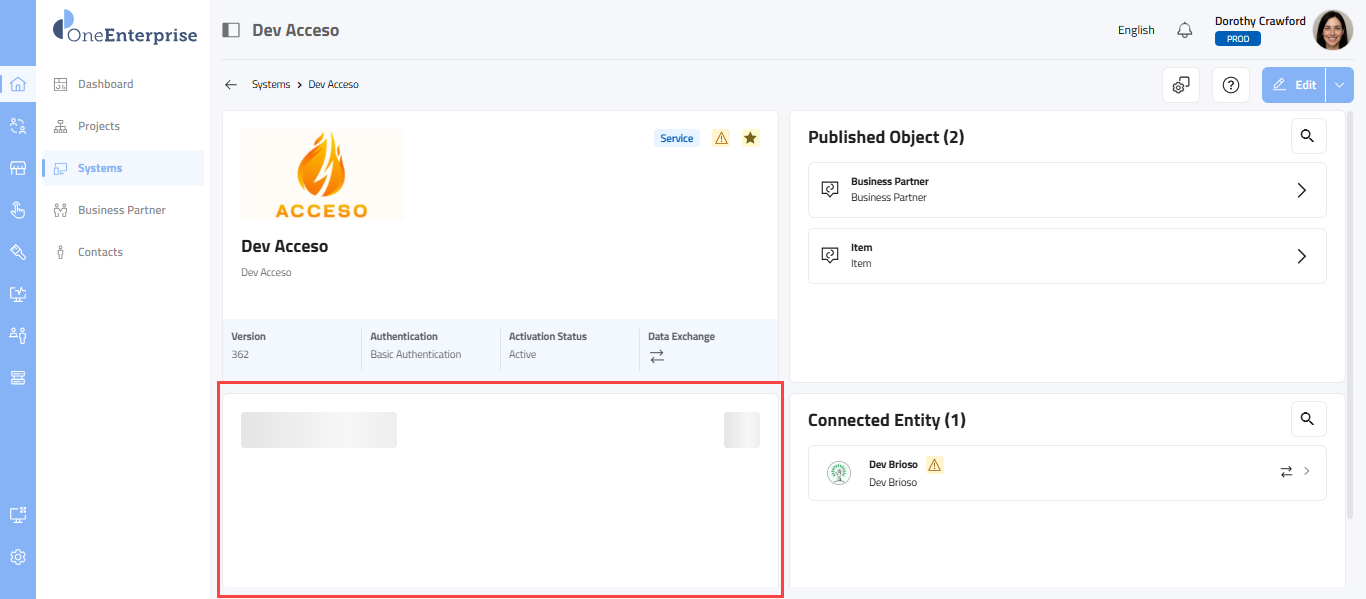This screenshot has height=599, width=1366.
Task: Toggle the sidebar panel collapse icon
Action: click(x=231, y=30)
